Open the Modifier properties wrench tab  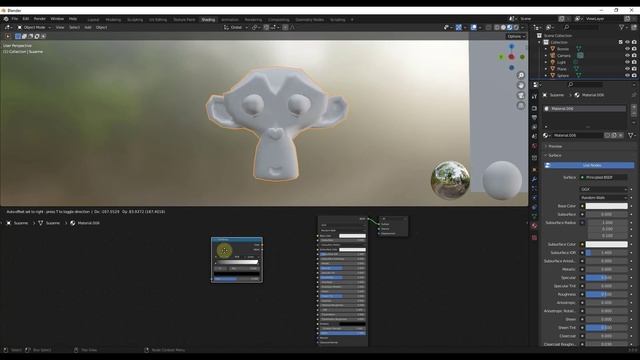click(534, 179)
